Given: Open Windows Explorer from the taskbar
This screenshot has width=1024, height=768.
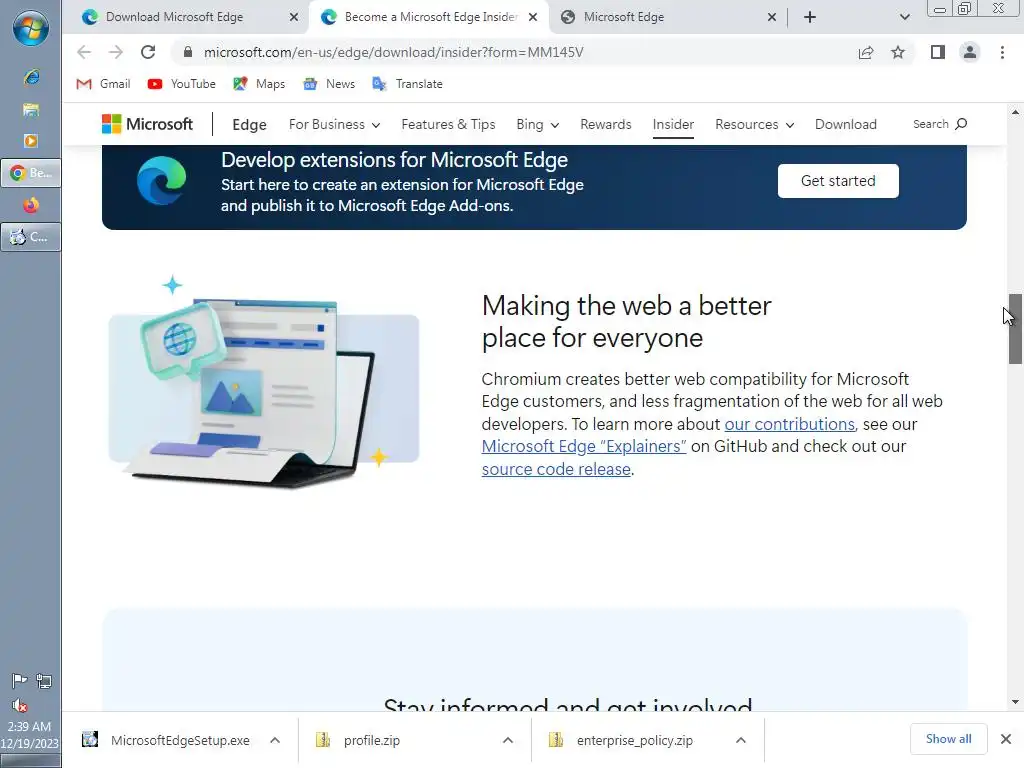Looking at the screenshot, I should pyautogui.click(x=31, y=109).
